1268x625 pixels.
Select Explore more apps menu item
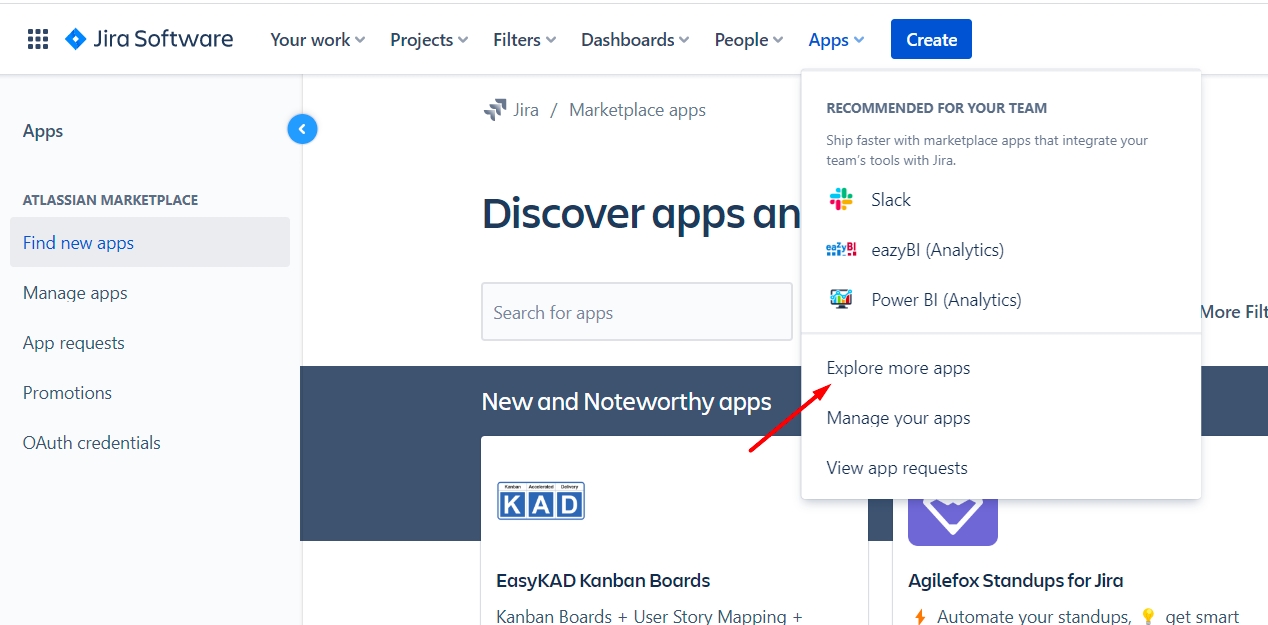[898, 368]
